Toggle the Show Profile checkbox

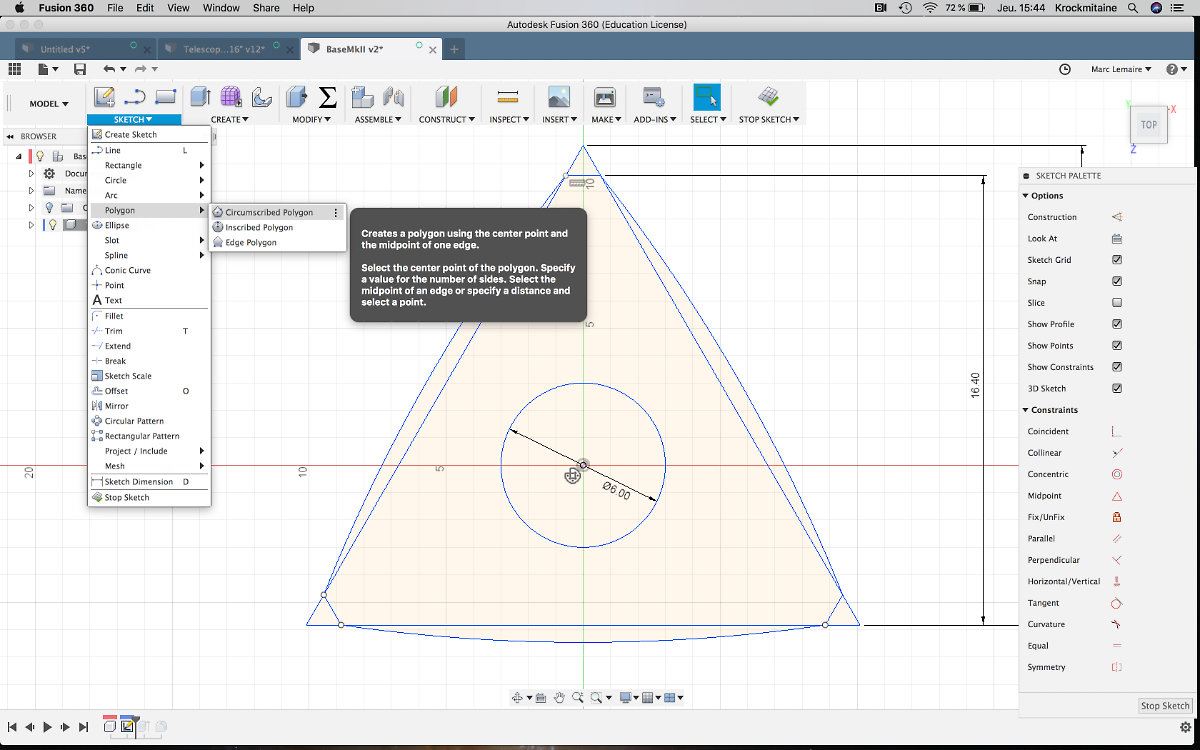pos(1117,324)
